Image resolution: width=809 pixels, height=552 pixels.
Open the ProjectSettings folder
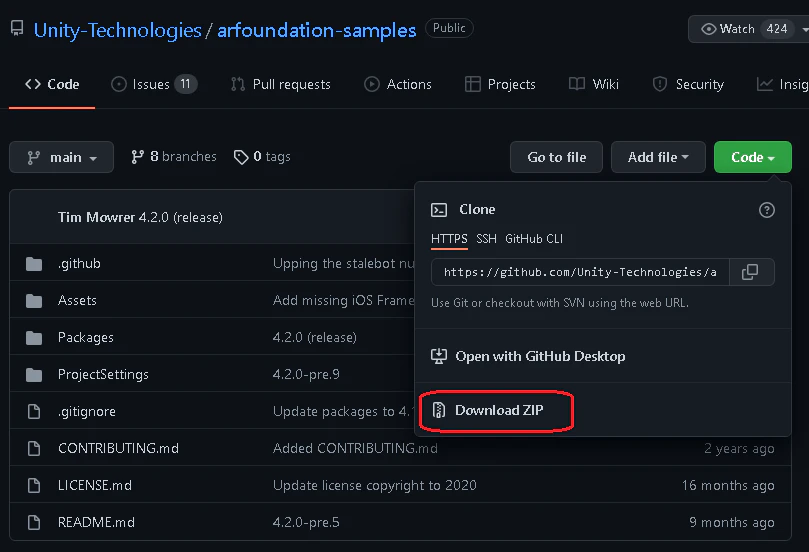point(103,375)
